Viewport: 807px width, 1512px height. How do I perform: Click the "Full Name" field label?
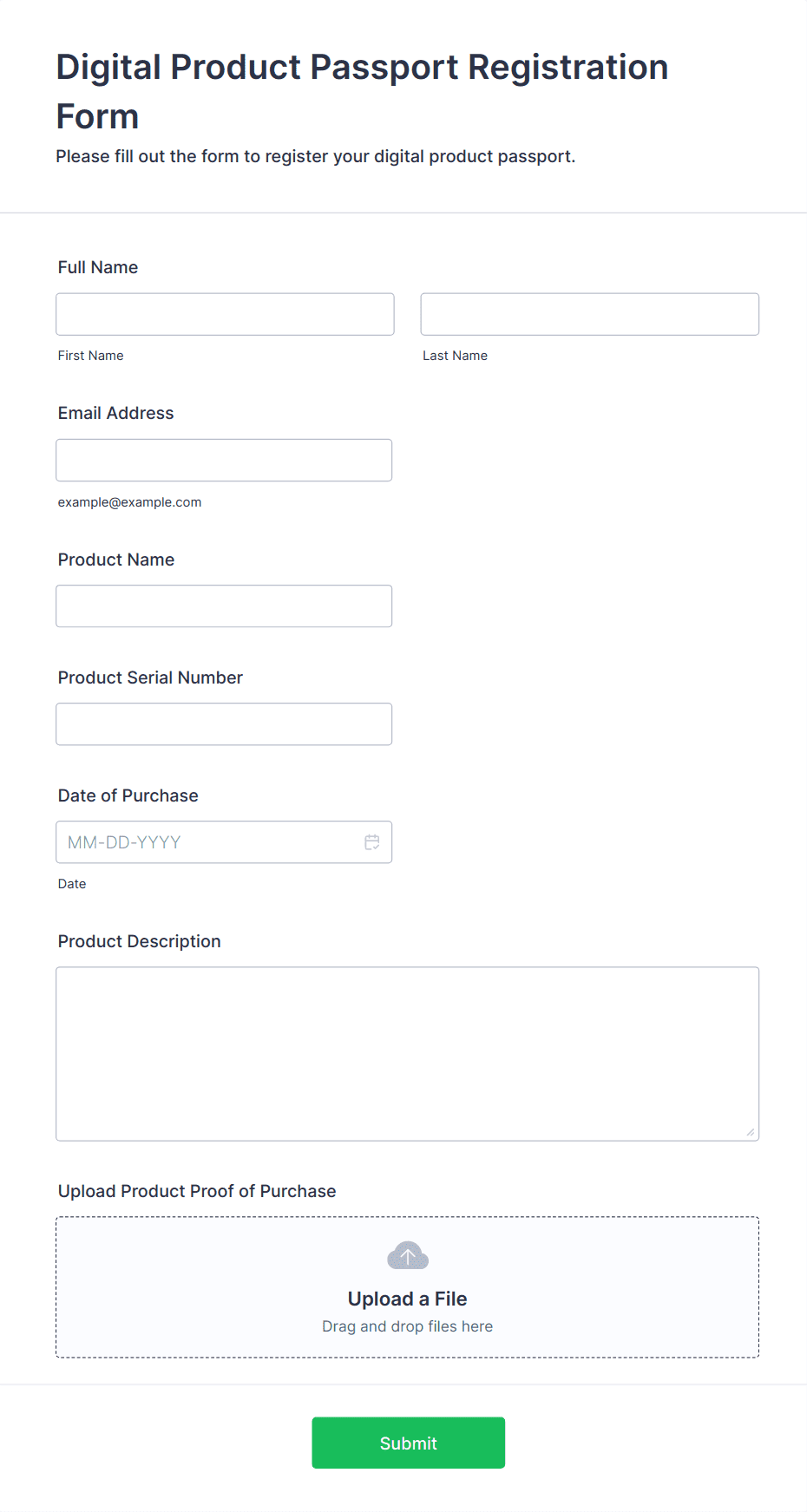[x=98, y=267]
